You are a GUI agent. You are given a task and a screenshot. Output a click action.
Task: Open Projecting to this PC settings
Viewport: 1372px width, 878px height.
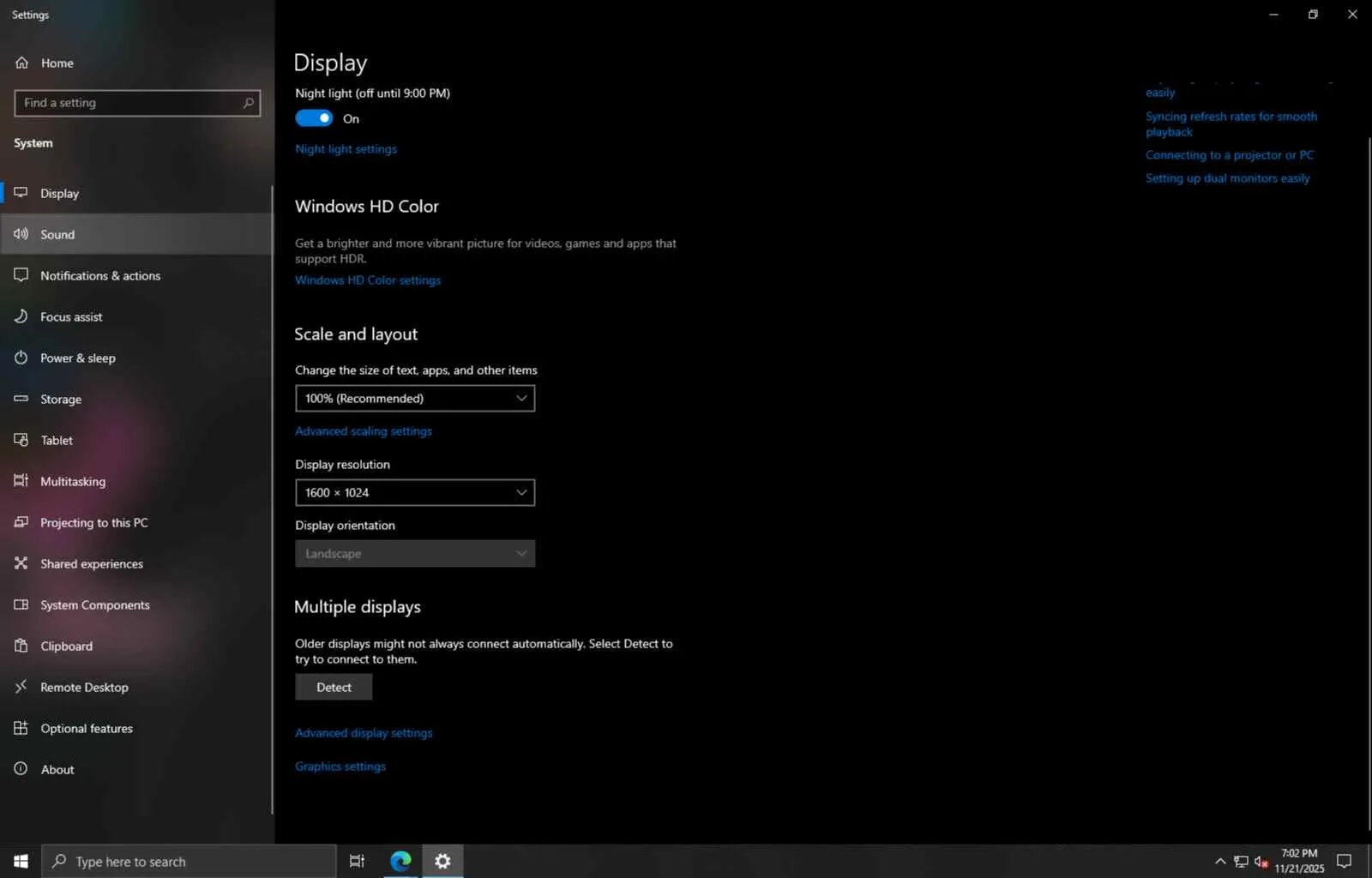pos(137,522)
